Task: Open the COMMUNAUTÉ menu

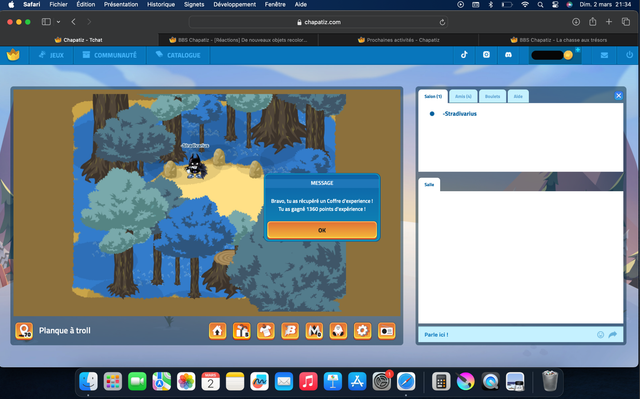Action: (x=110, y=55)
